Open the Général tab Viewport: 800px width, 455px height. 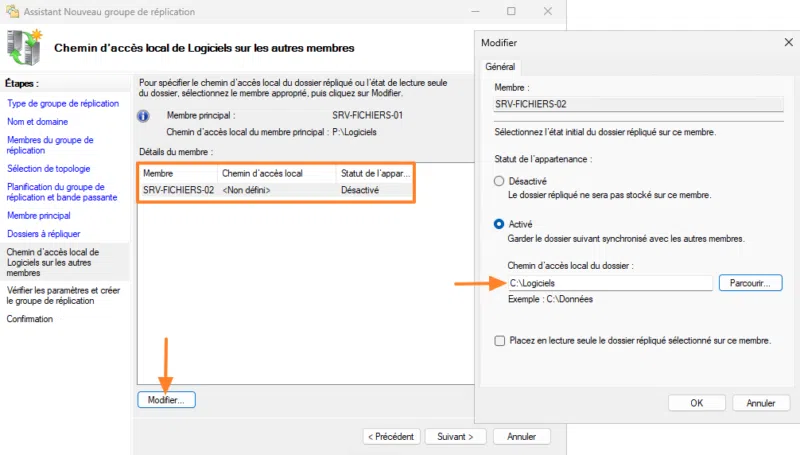(500, 66)
